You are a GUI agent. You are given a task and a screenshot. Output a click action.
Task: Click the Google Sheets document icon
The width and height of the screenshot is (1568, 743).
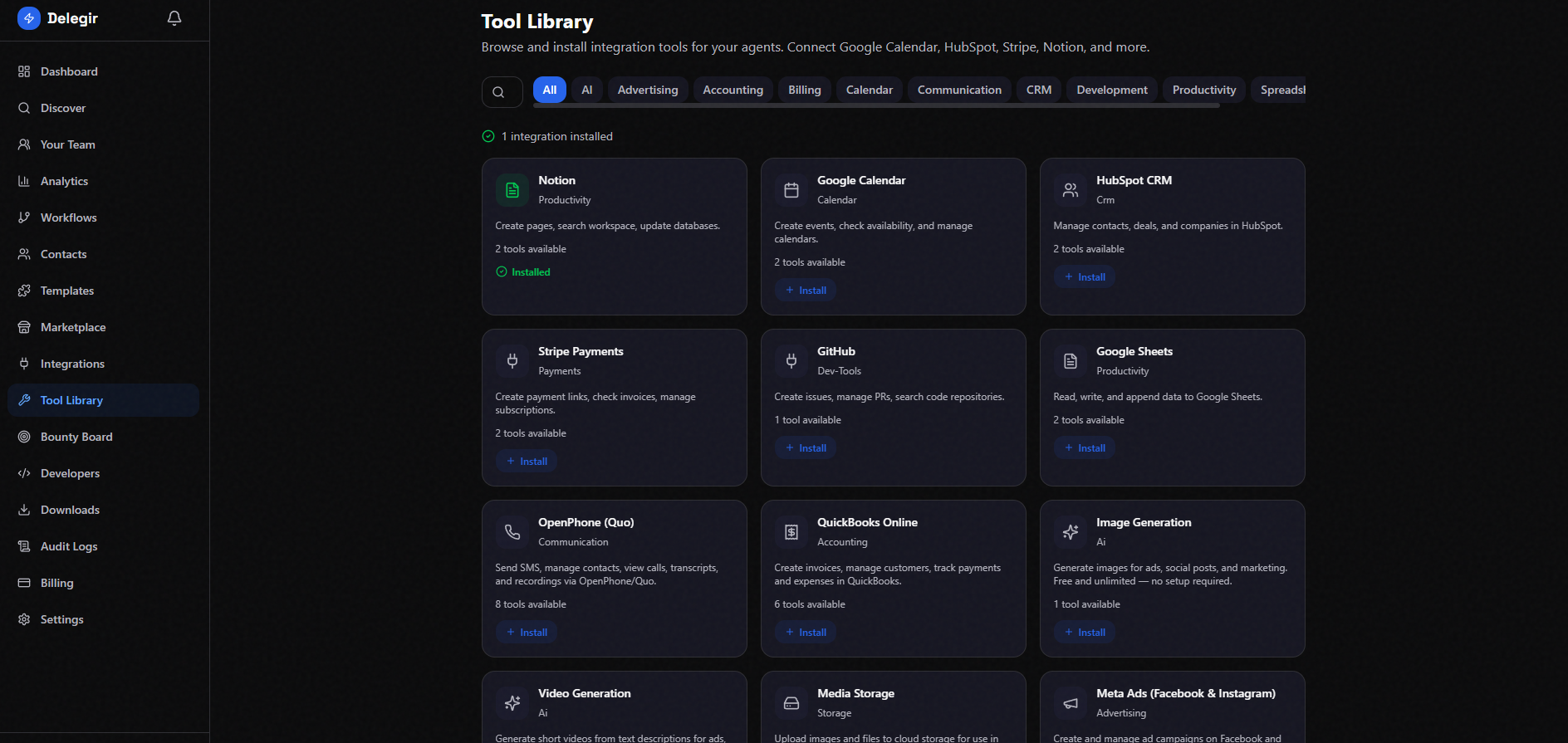click(1071, 361)
